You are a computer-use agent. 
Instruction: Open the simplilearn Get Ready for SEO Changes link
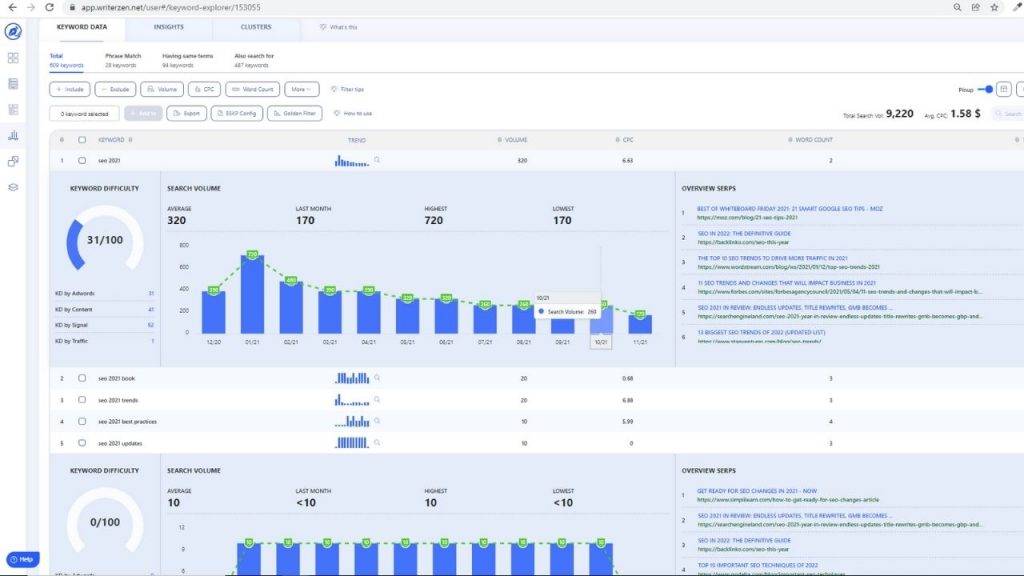(x=757, y=491)
